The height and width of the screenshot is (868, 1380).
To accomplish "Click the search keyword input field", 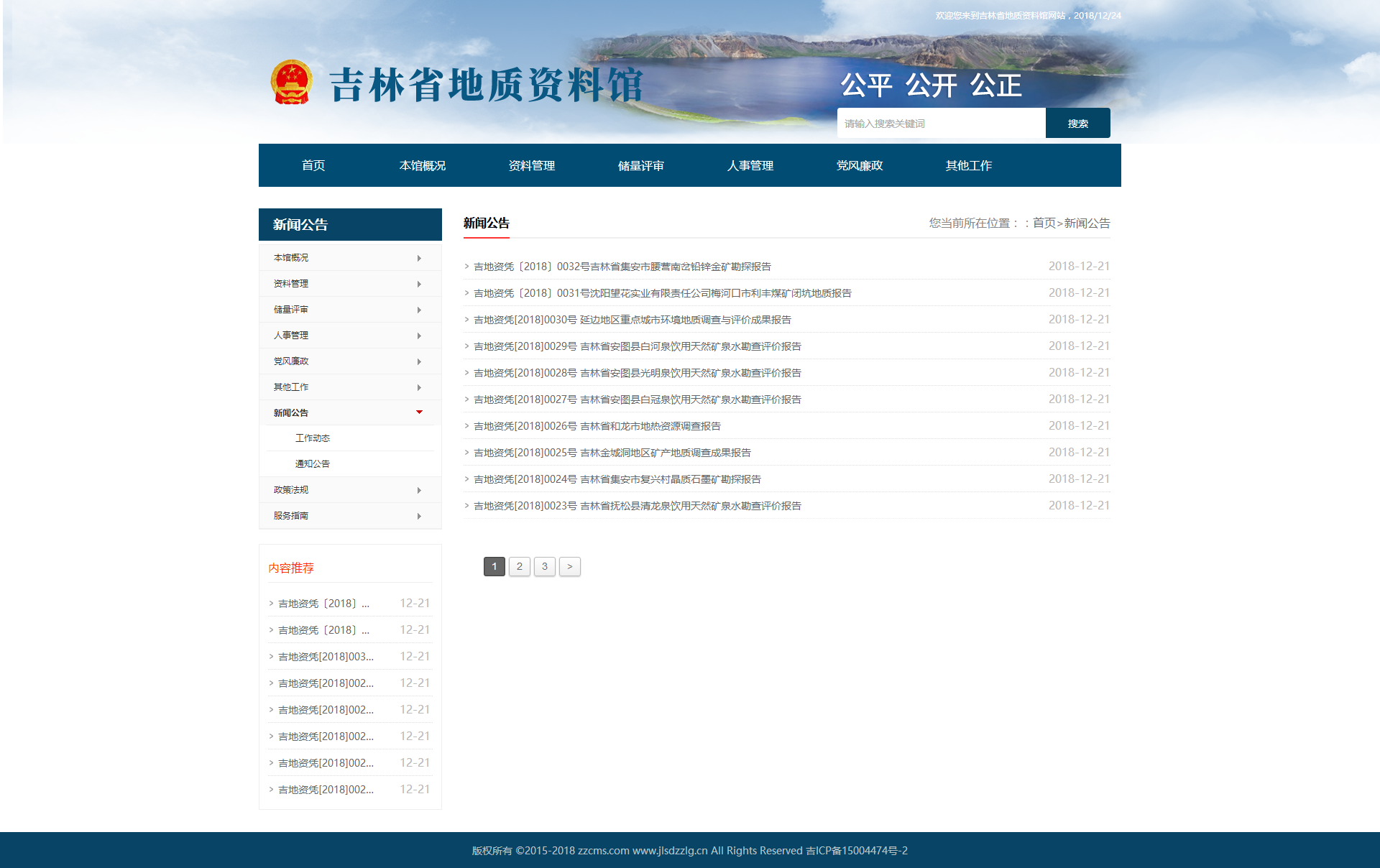I will 941,123.
